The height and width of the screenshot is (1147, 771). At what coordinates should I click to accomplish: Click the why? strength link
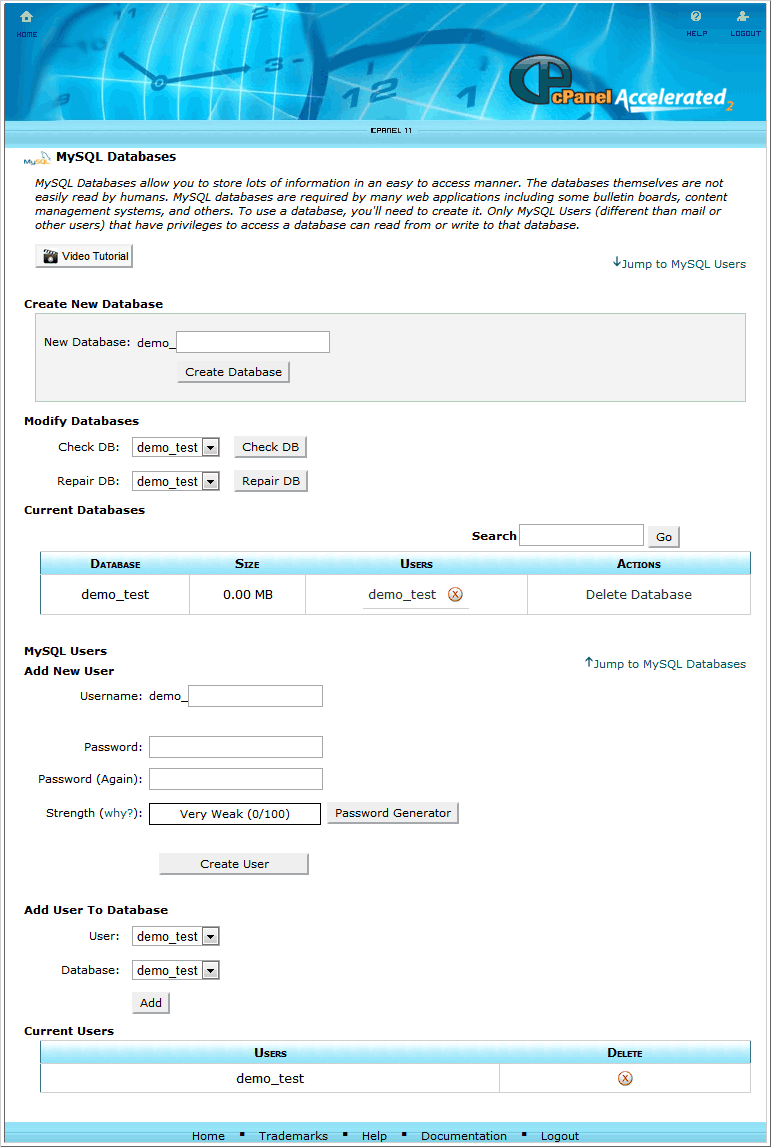pos(119,813)
